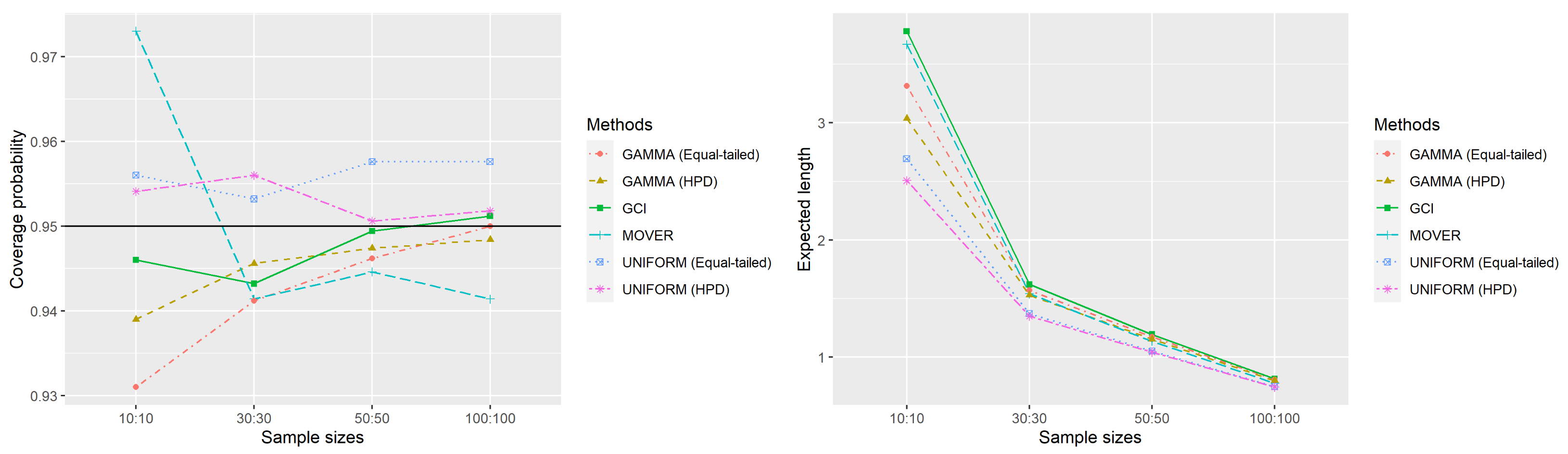Viewport: 1568px width, 454px height.
Task: Click the "Coverage probability" y-axis title
Action: click(x=17, y=209)
